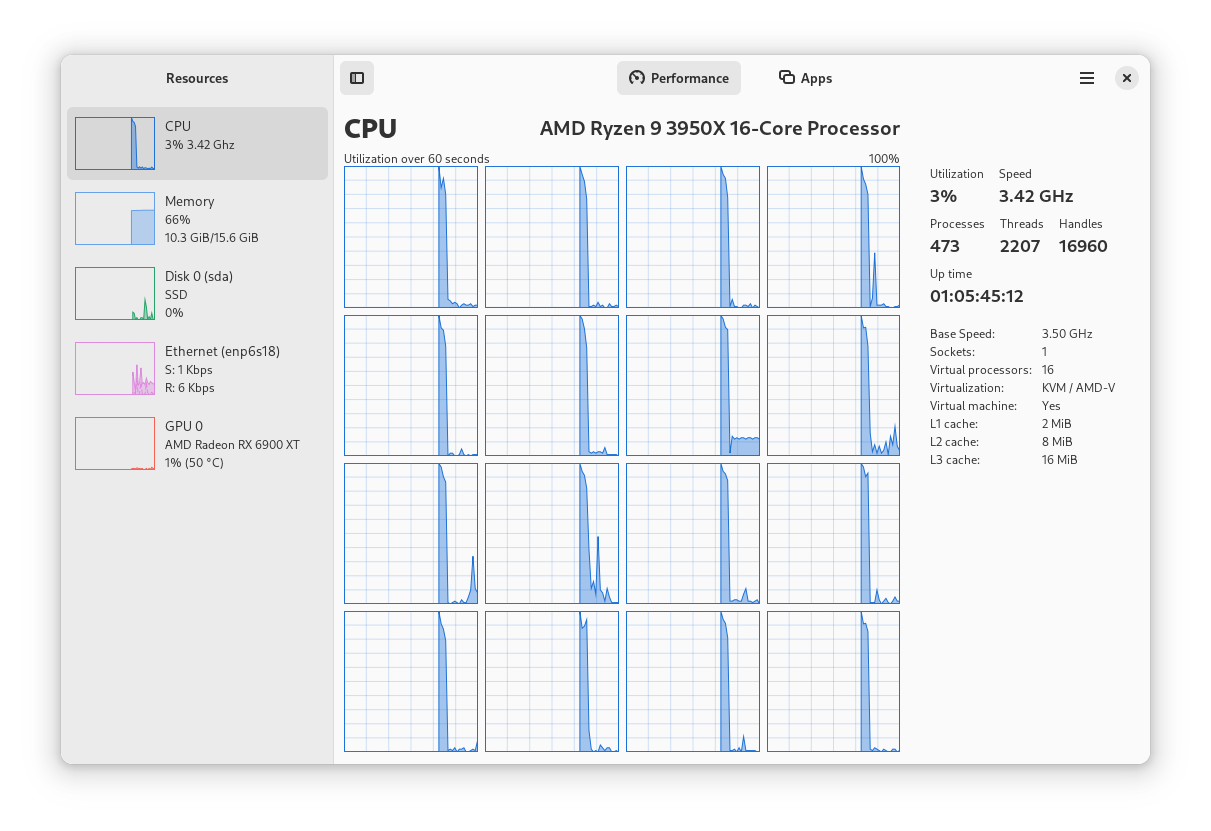Click the Virtualization value 'KVM / AMD-V'
The width and height of the screenshot is (1211, 831).
click(1078, 388)
